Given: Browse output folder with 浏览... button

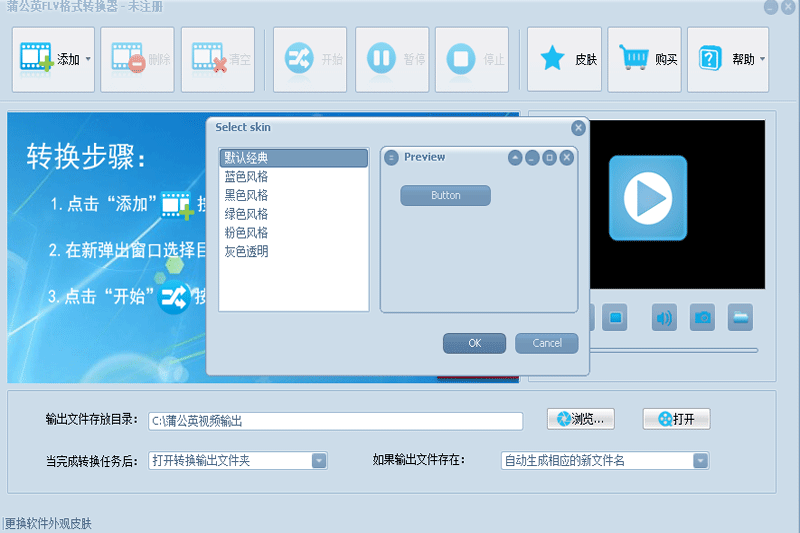Looking at the screenshot, I should click(x=581, y=419).
